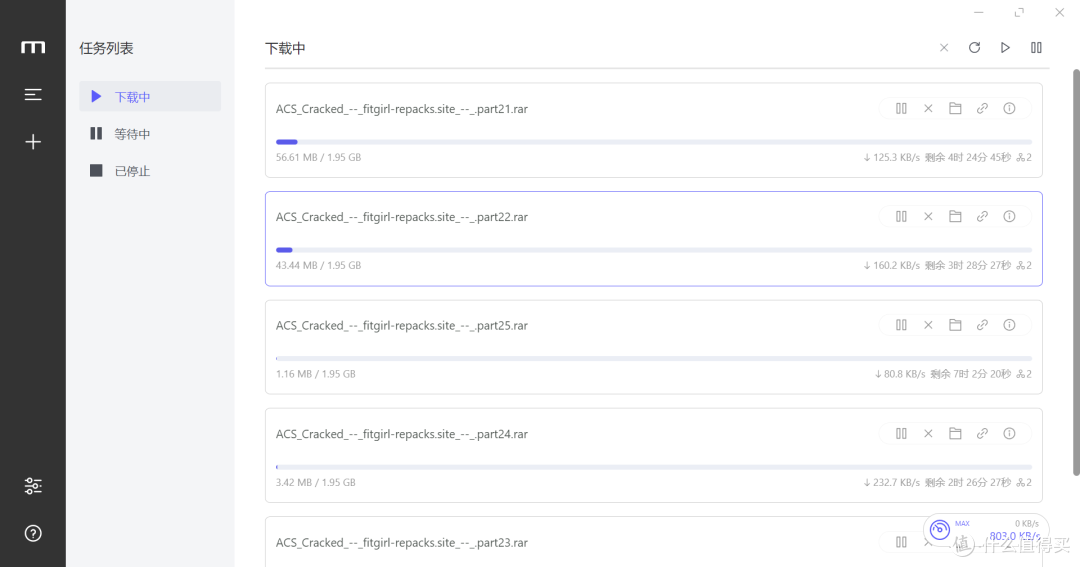Select 下载中 downloading tab
The image size is (1080, 567).
[150, 96]
